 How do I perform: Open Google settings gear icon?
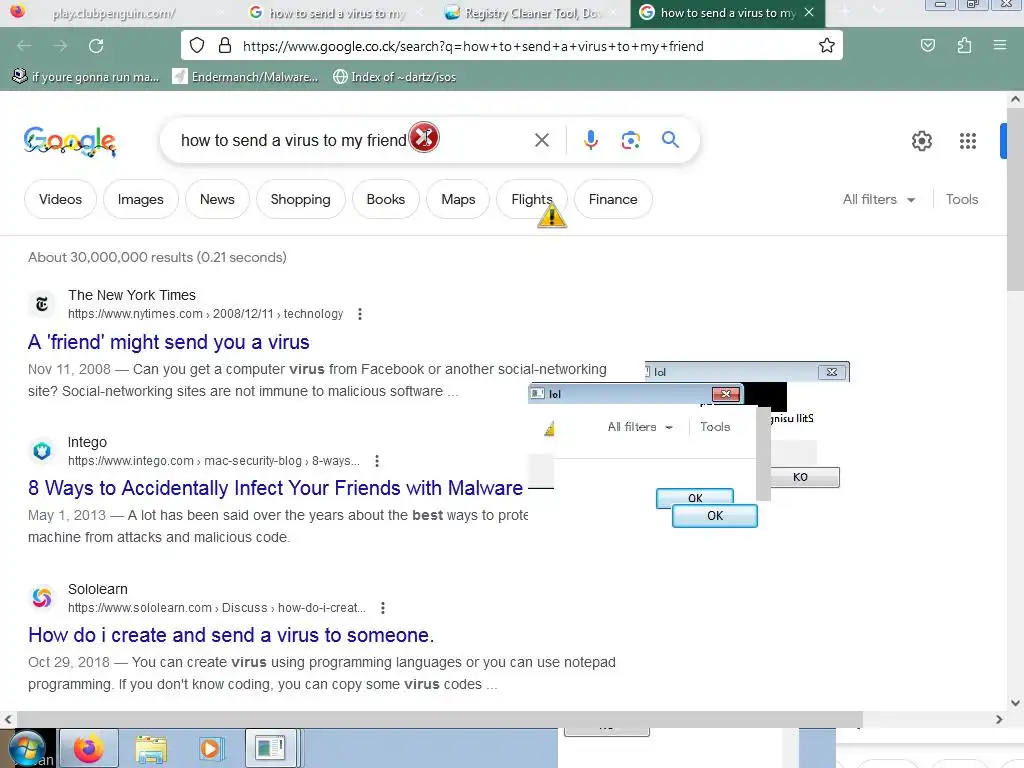pos(921,140)
